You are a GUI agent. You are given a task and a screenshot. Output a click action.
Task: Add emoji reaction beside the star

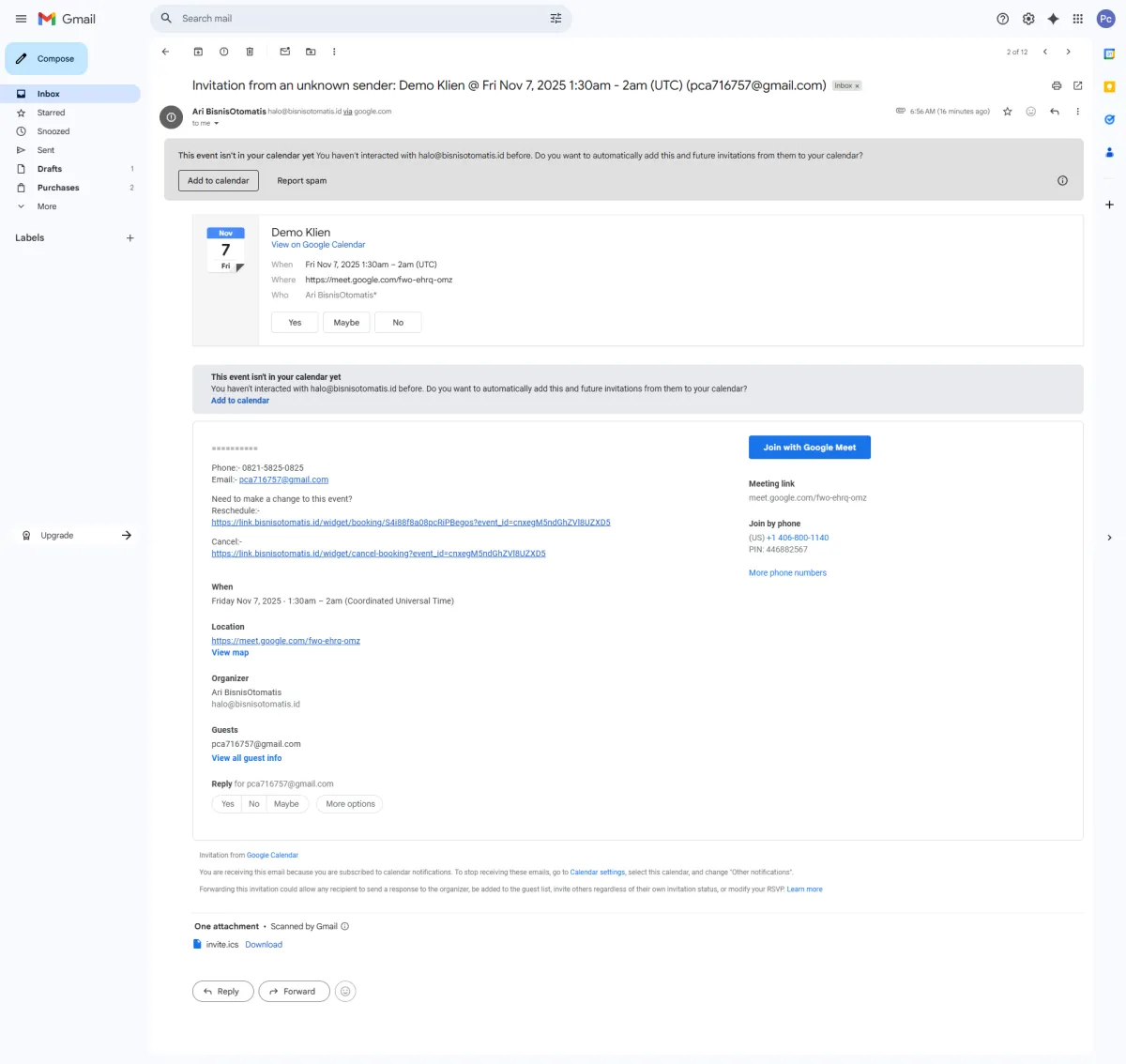(x=1030, y=112)
